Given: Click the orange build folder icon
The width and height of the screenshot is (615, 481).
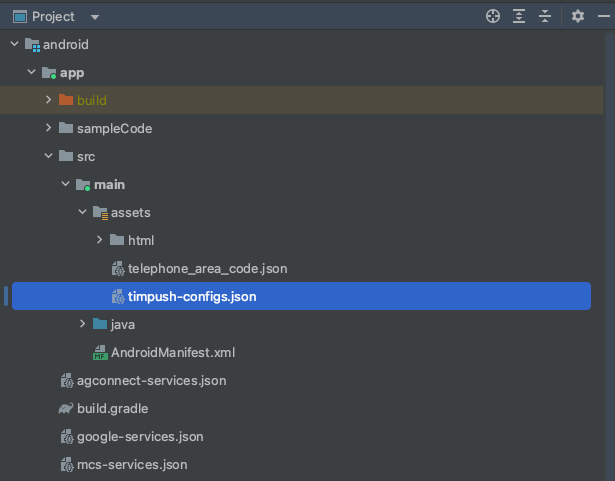Looking at the screenshot, I should [66, 100].
